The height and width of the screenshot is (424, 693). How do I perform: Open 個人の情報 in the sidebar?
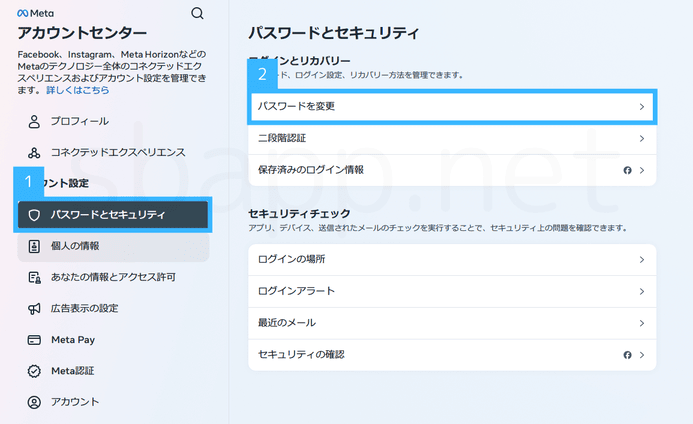(113, 246)
